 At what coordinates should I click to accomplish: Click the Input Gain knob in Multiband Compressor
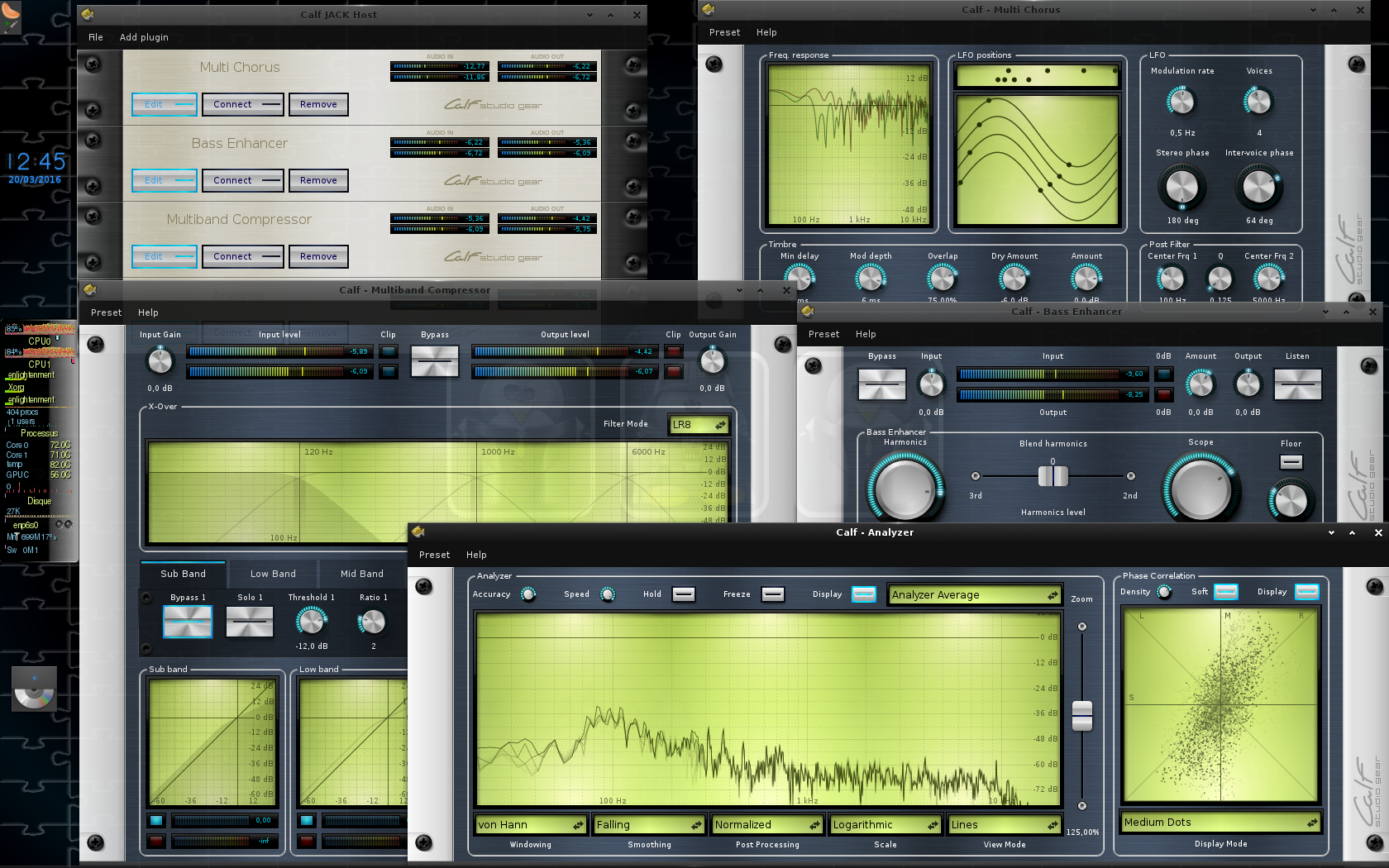(x=160, y=361)
